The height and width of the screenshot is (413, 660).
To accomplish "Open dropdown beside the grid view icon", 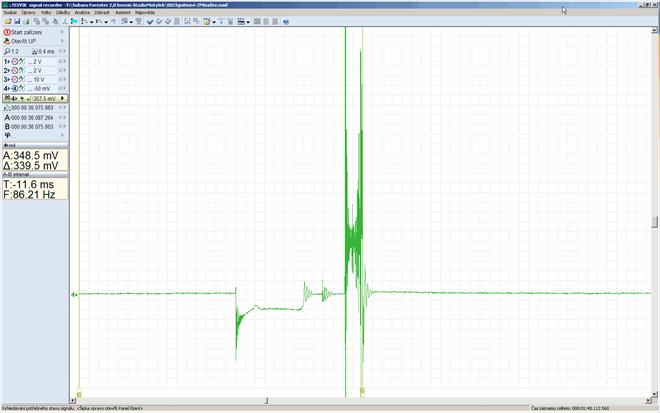I will pyautogui.click(x=131, y=22).
